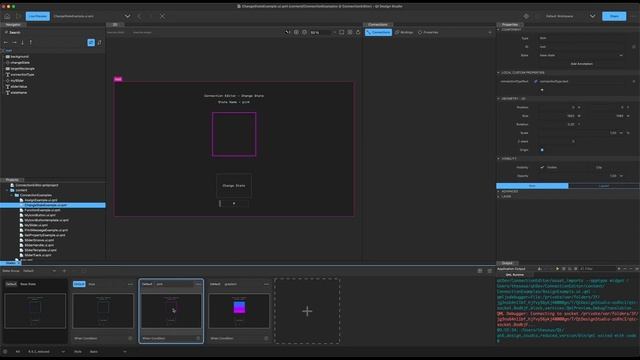
Task: Click the zoom-to-fit icon in 2D toolbar
Action: click(342, 32)
